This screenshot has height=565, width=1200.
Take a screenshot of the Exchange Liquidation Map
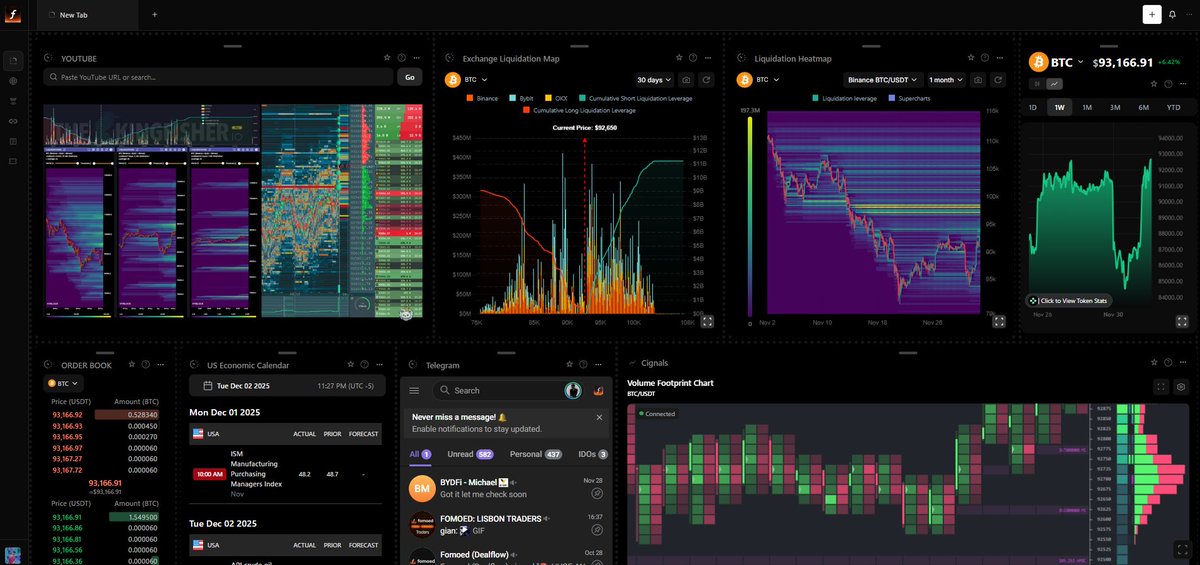coord(687,79)
